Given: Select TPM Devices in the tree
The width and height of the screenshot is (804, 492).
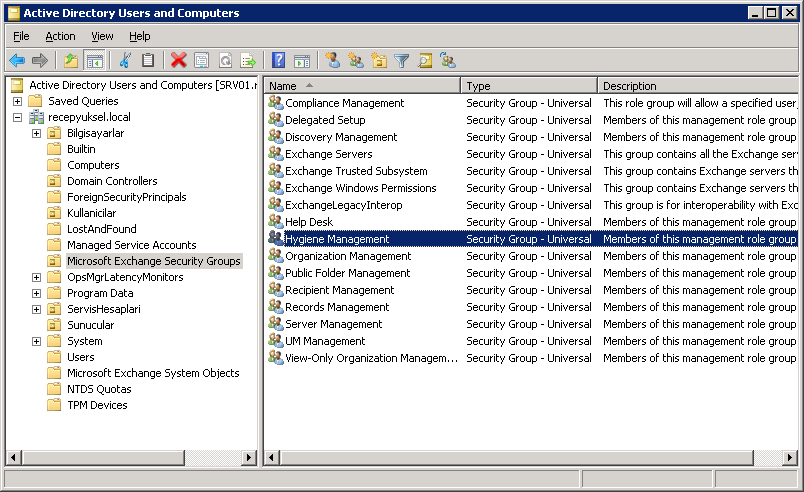Looking at the screenshot, I should (x=97, y=405).
